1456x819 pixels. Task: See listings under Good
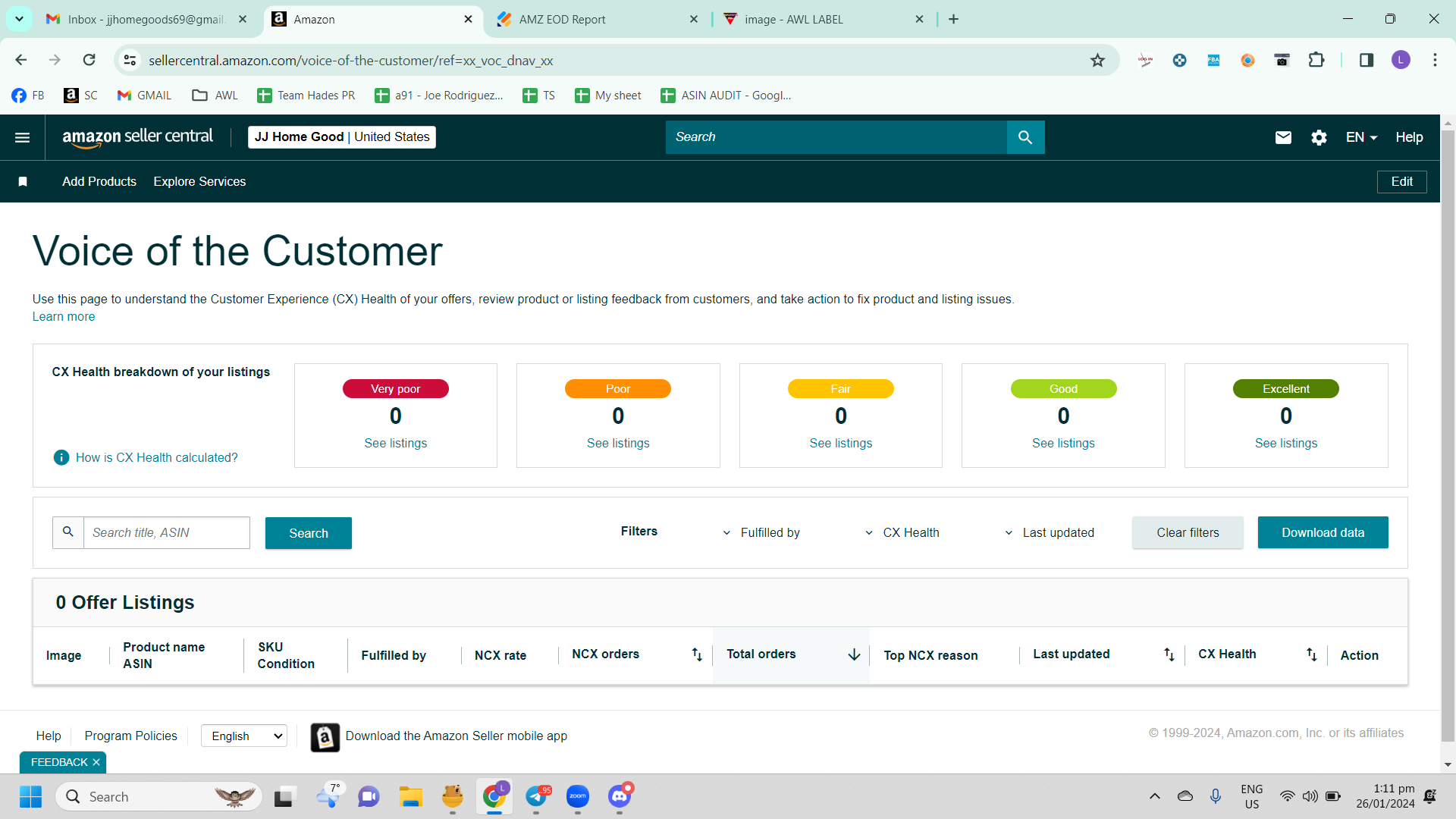click(1063, 444)
